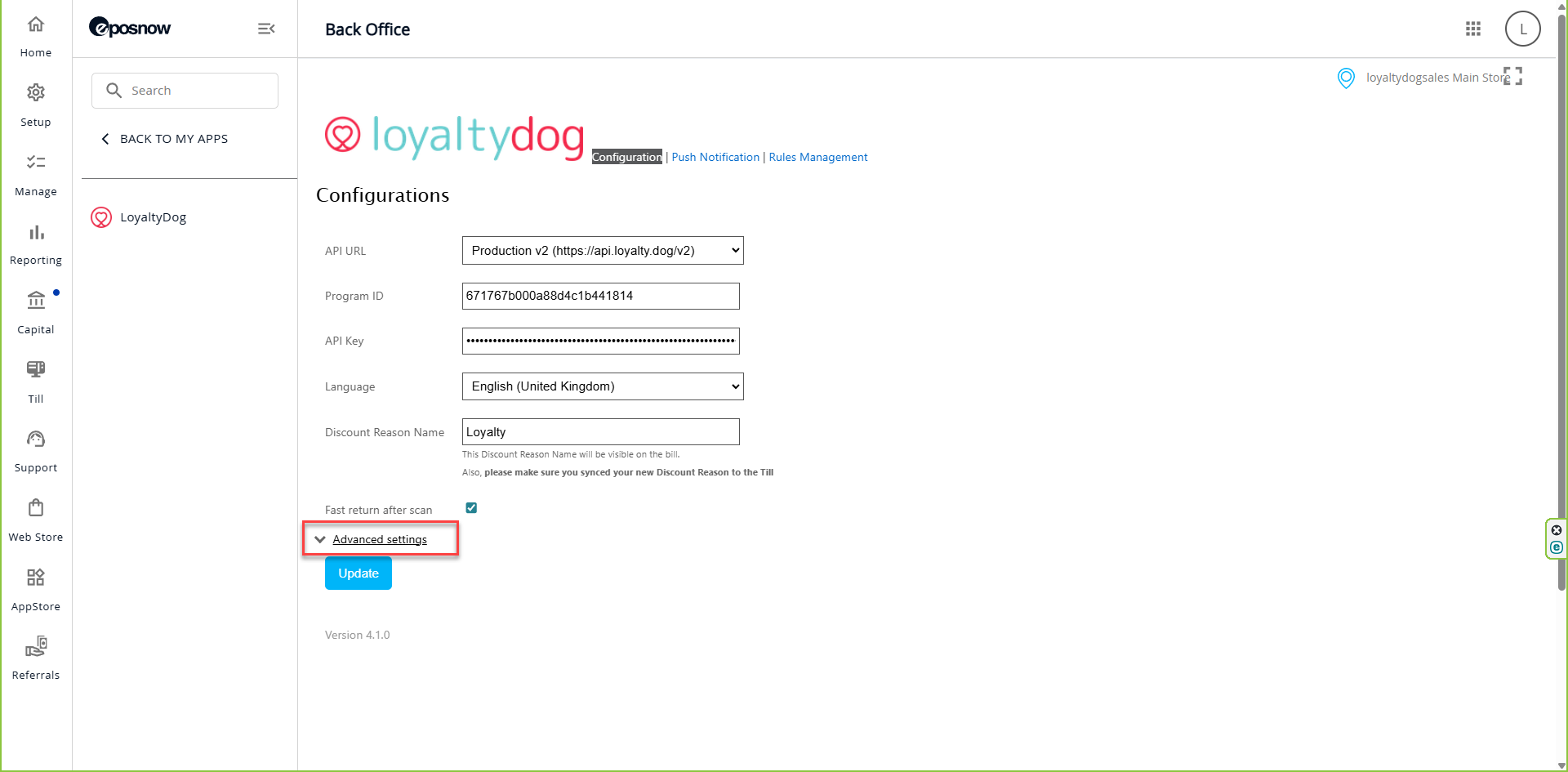
Task: Focus the sidebar Search field
Action: pyautogui.click(x=185, y=91)
